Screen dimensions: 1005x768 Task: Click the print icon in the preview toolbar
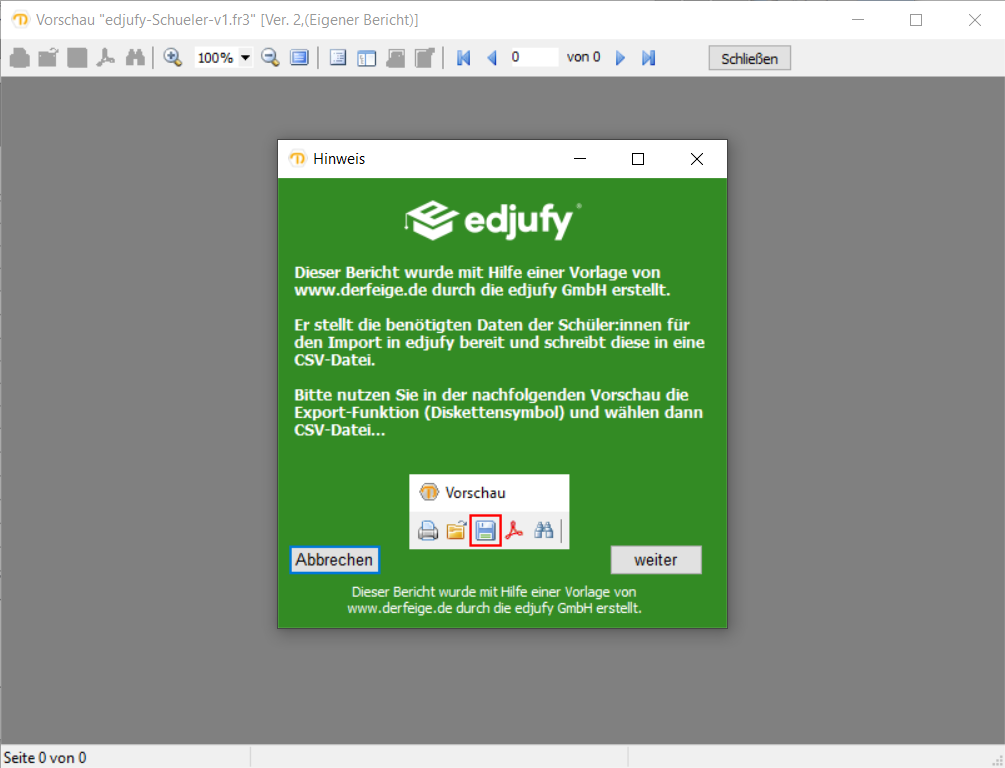click(x=19, y=58)
